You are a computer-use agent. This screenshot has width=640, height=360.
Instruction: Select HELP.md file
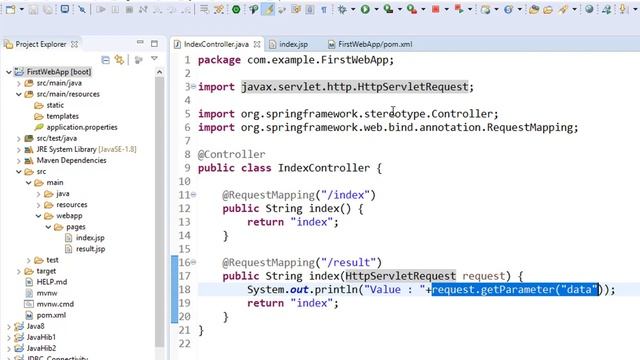52,282
